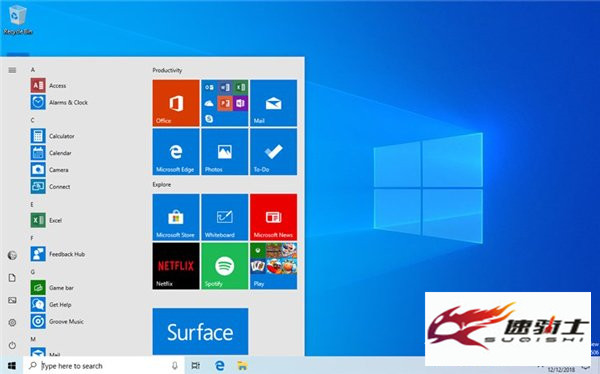Launch Alarms & Clock
The image size is (600, 374).
point(59,103)
